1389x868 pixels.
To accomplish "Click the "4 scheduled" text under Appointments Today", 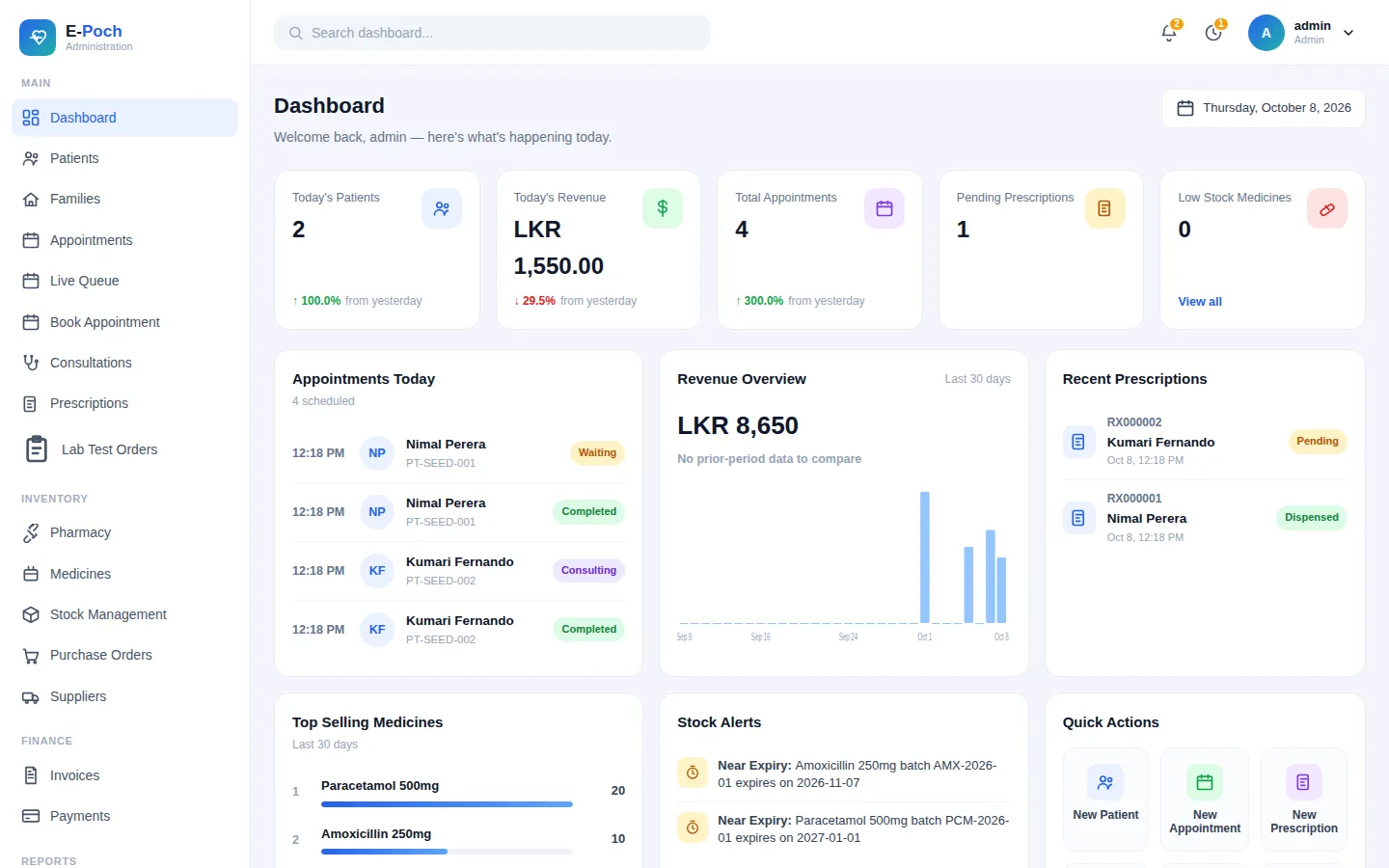I will click(323, 401).
